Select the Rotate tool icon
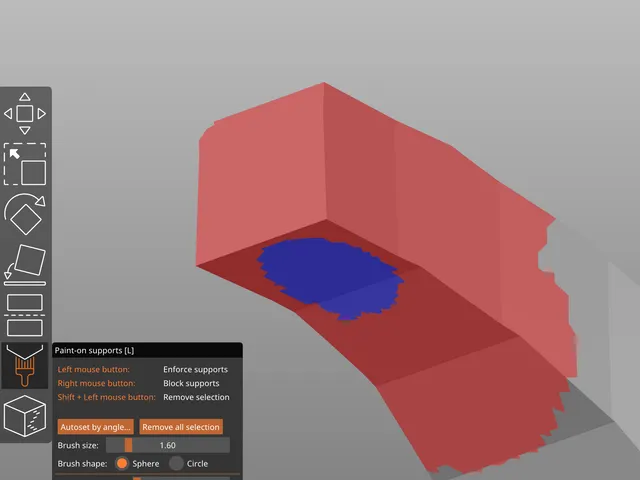 [24, 214]
